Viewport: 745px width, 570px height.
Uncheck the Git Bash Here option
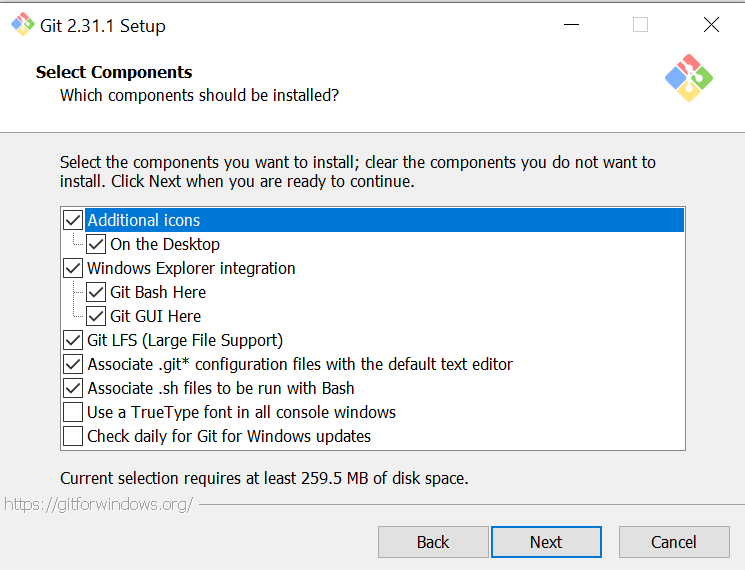tap(96, 292)
